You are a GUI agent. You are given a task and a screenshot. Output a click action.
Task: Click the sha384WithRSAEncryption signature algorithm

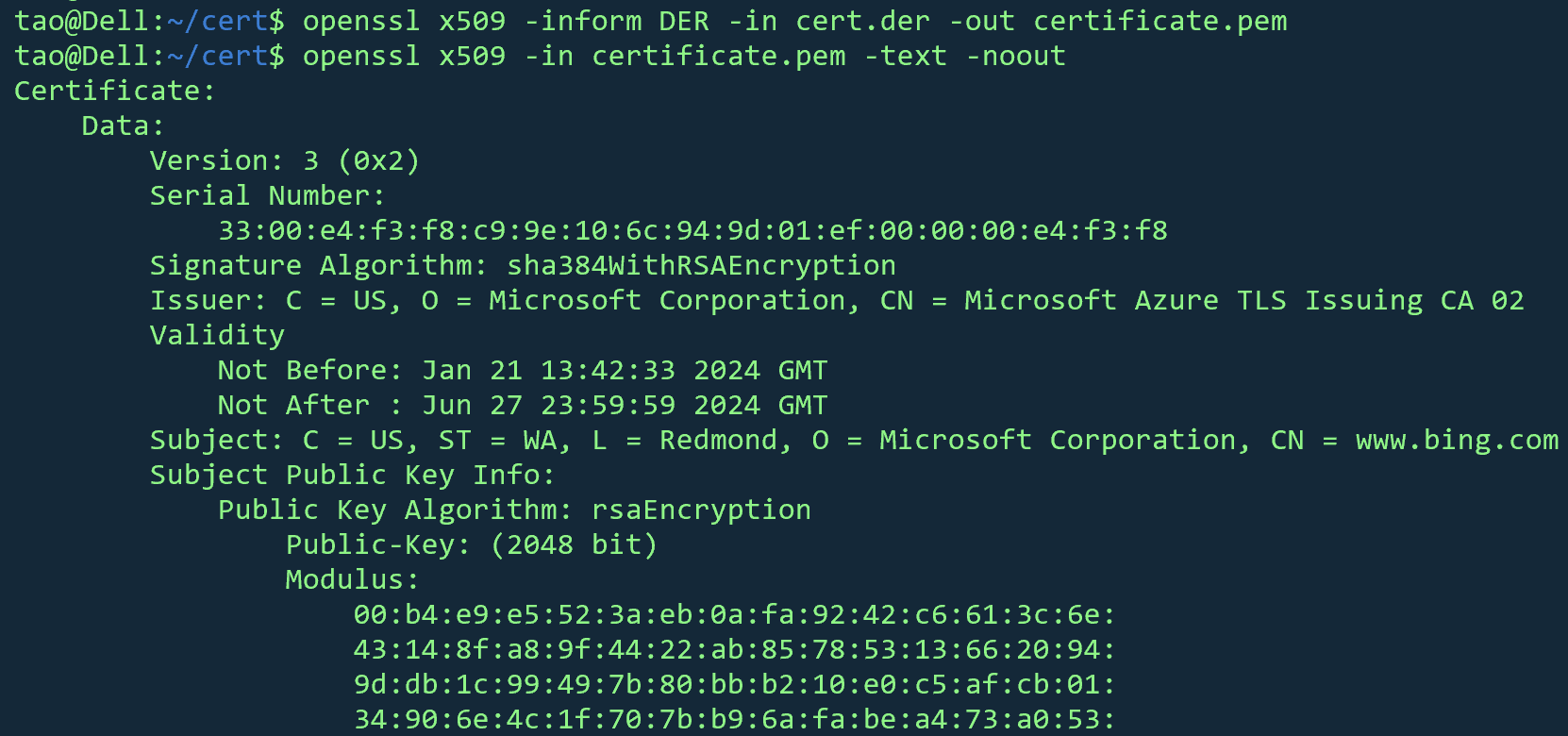click(x=702, y=265)
